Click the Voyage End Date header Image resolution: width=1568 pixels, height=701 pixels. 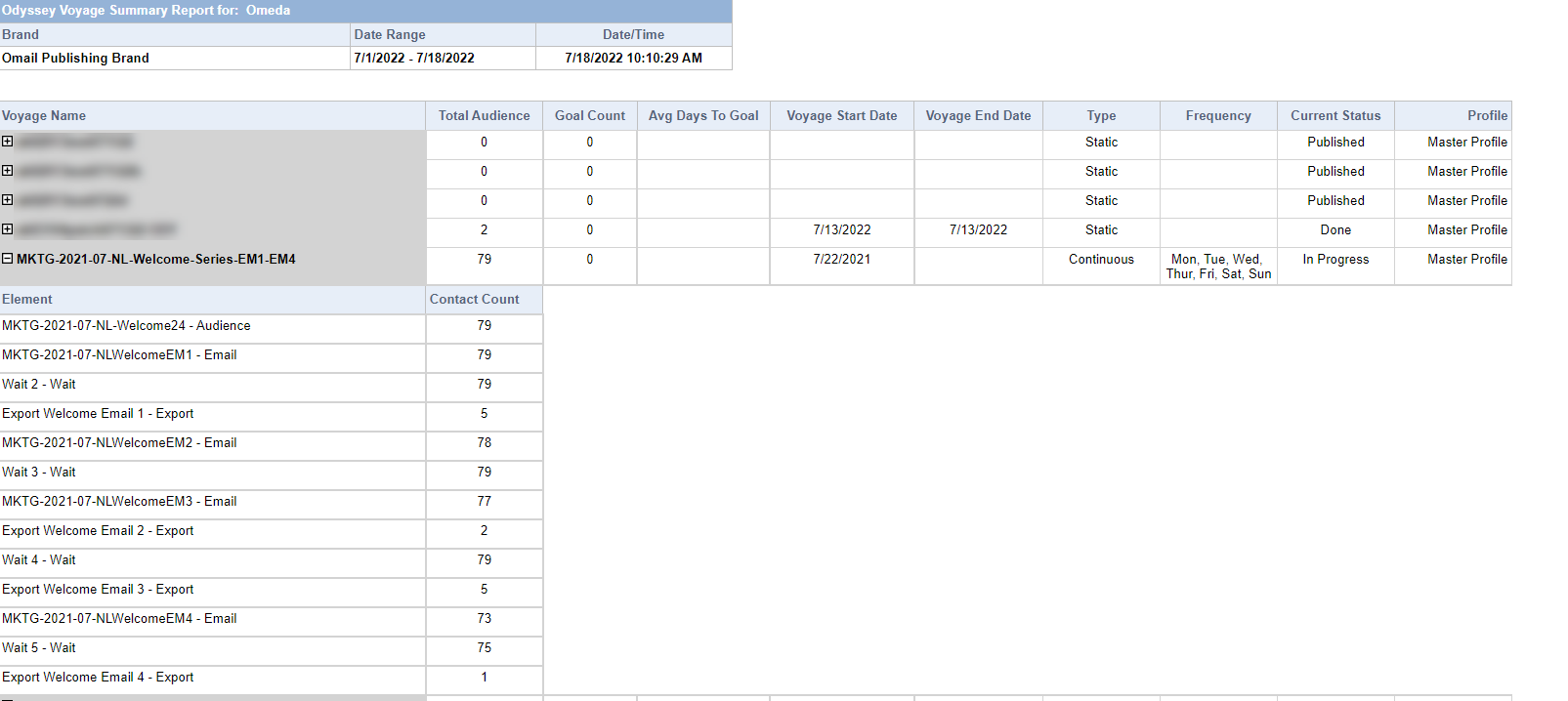(x=978, y=115)
